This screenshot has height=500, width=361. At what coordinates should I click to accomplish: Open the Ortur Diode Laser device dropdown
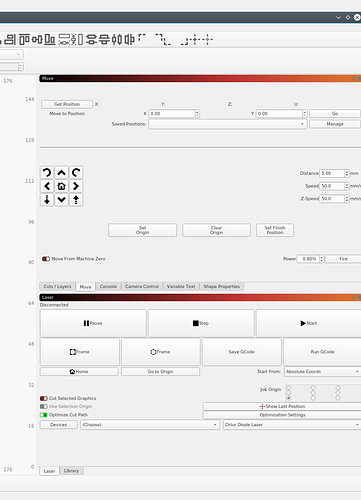(292, 425)
